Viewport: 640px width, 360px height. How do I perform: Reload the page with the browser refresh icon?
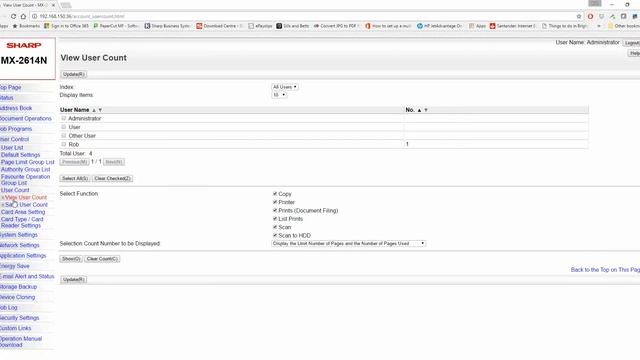[x=13, y=16]
